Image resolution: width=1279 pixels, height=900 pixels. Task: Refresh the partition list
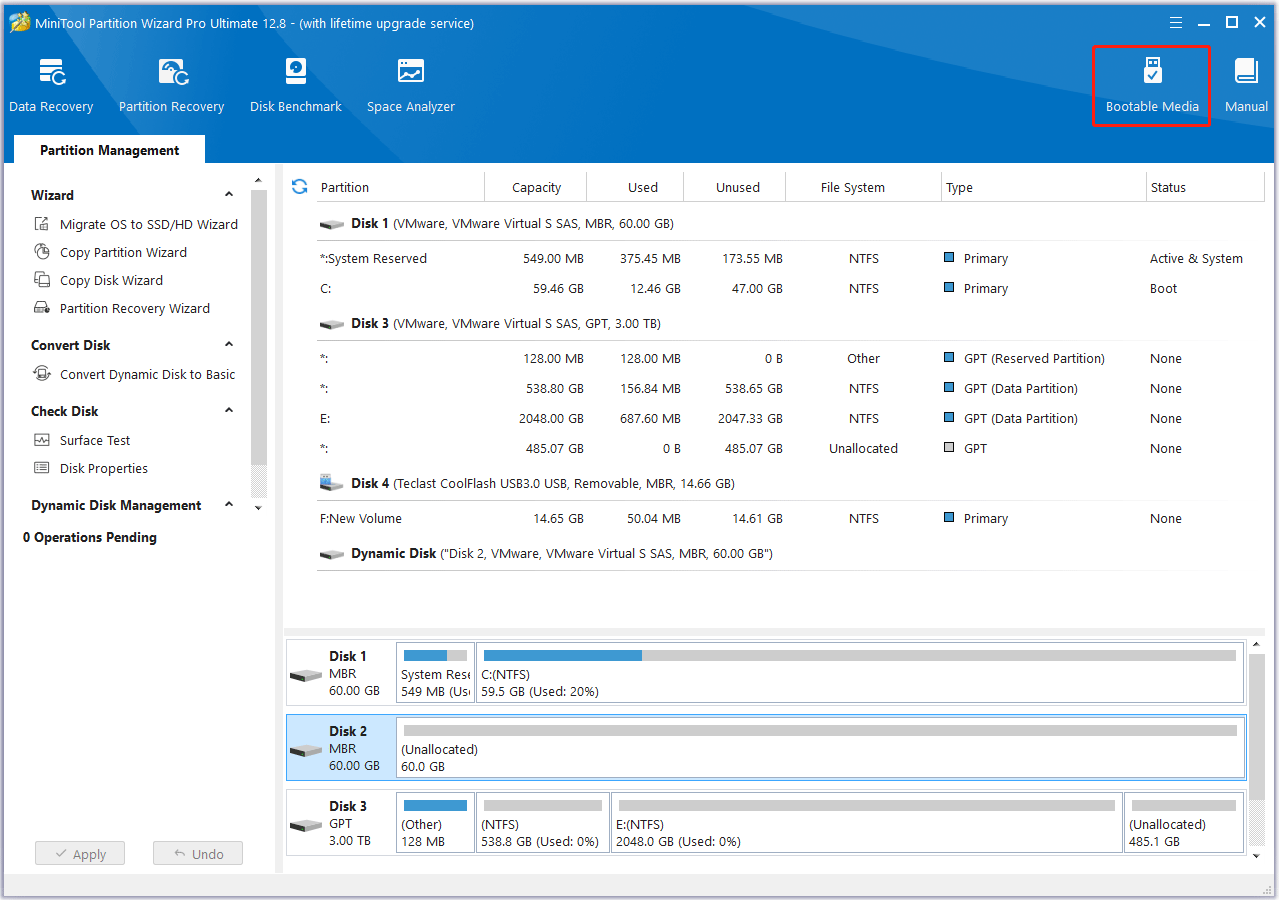(x=299, y=187)
